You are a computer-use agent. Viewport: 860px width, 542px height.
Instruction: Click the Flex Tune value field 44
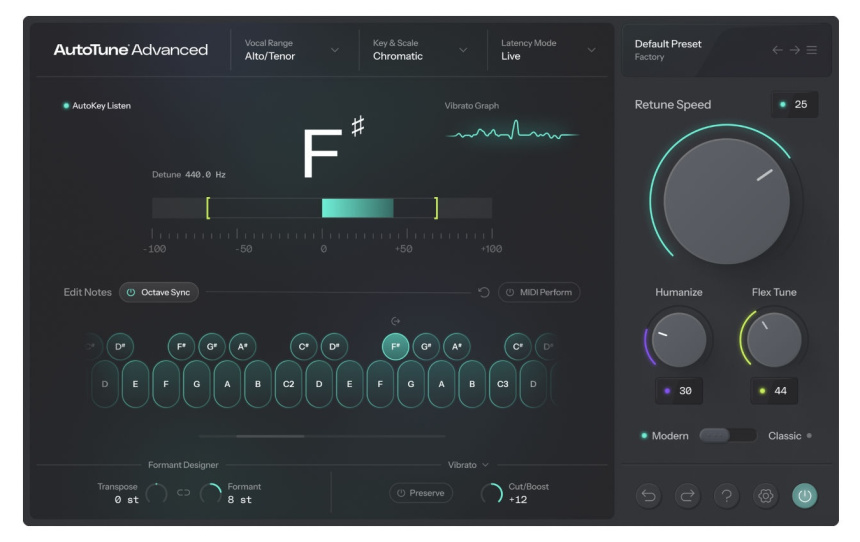point(774,391)
